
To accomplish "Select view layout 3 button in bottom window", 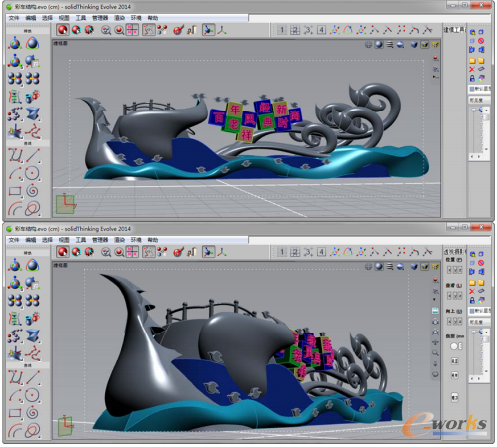I will click(308, 252).
